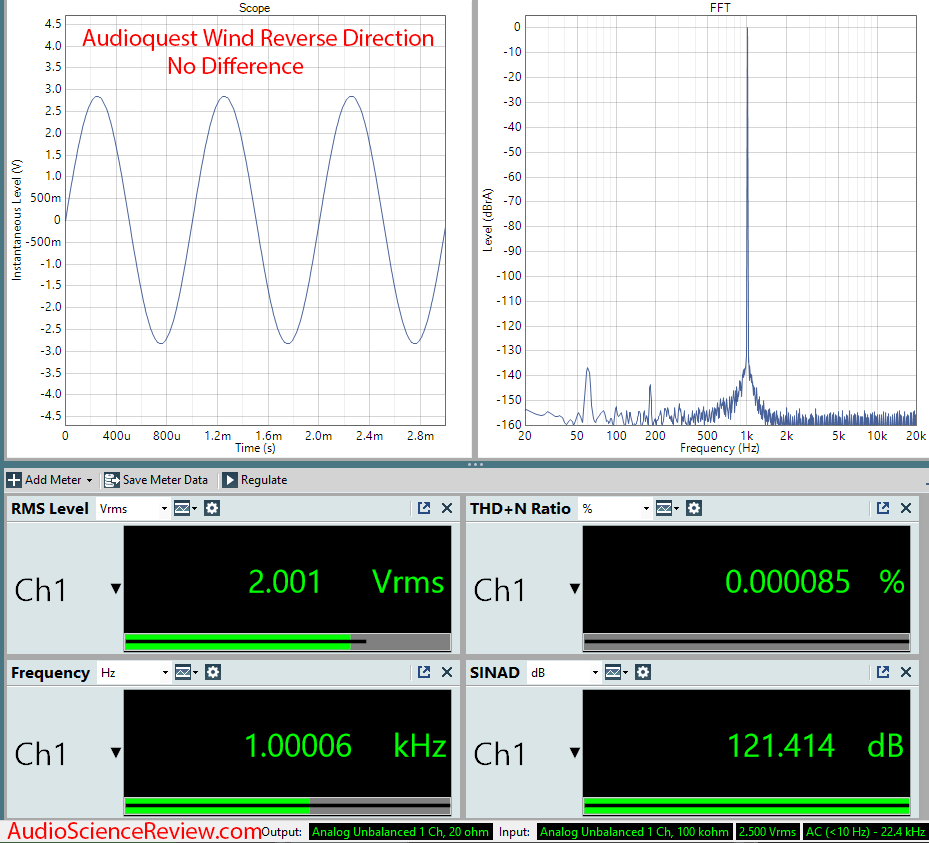Open the Add Meter dropdown arrow
Screen dimensions: 929x843
click(89, 480)
